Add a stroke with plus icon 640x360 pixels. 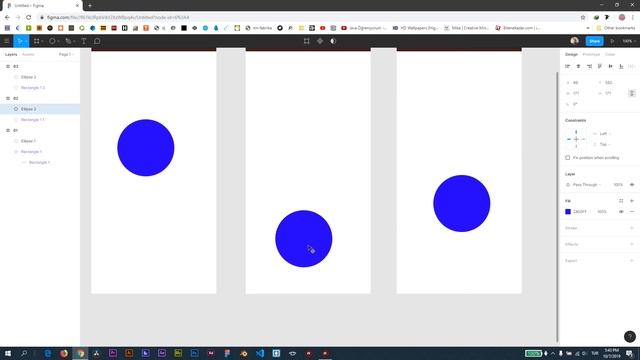coord(632,228)
